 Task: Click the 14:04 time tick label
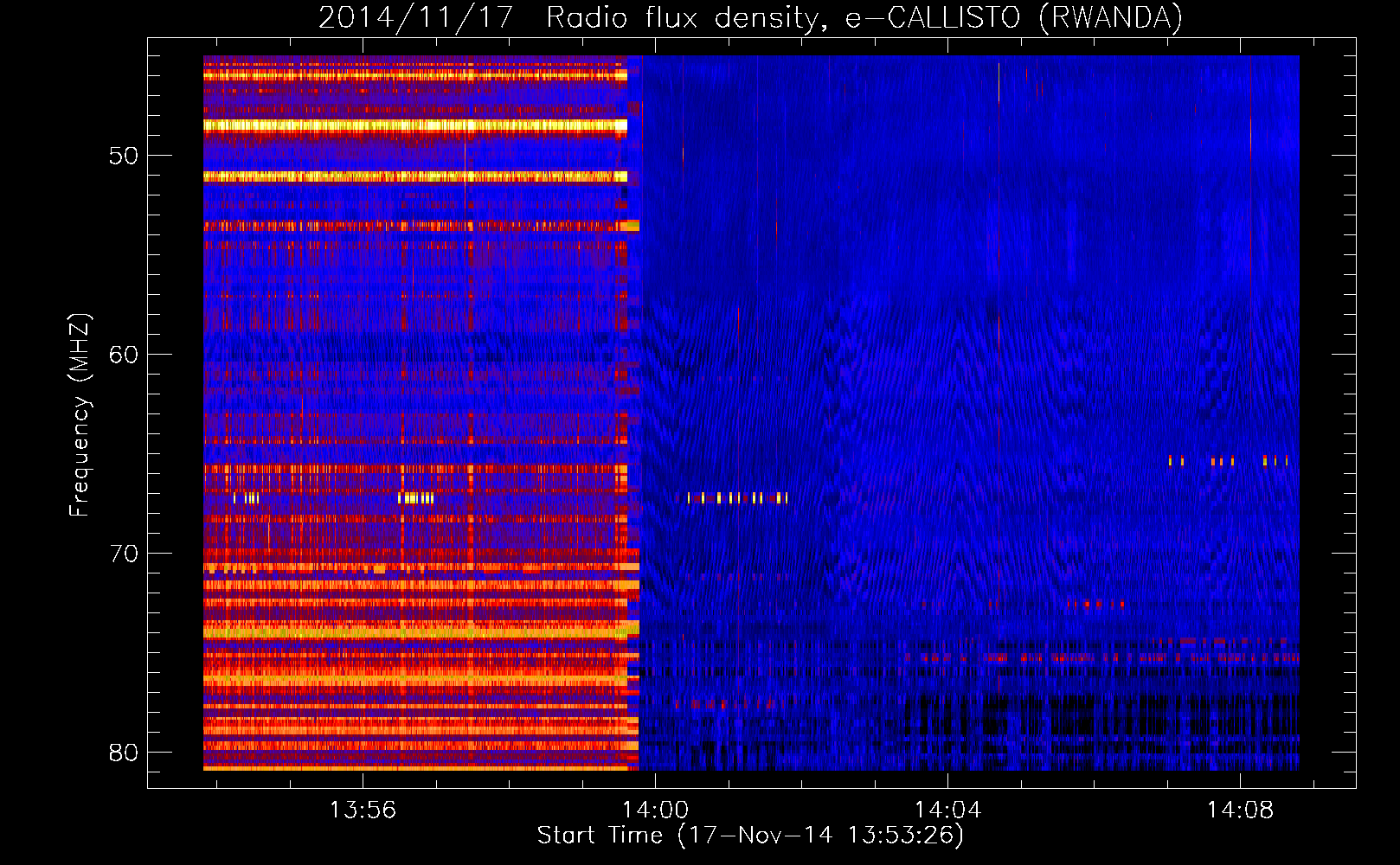[x=947, y=810]
